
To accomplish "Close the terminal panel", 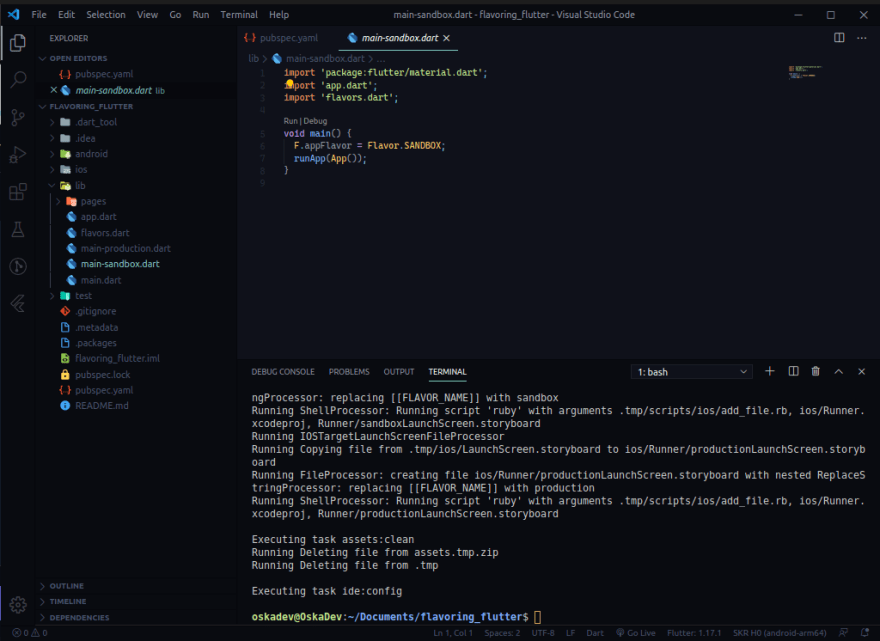I will pos(861,372).
